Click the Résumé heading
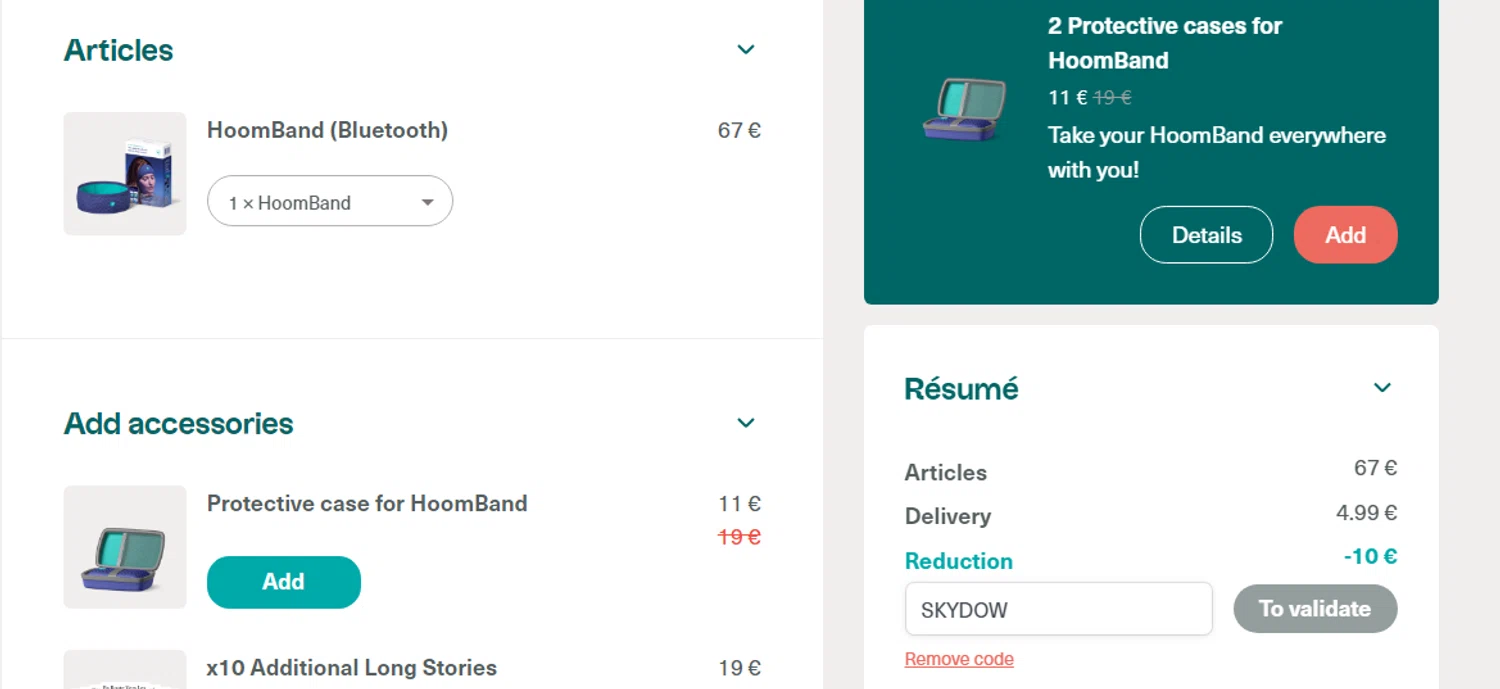 click(x=962, y=388)
